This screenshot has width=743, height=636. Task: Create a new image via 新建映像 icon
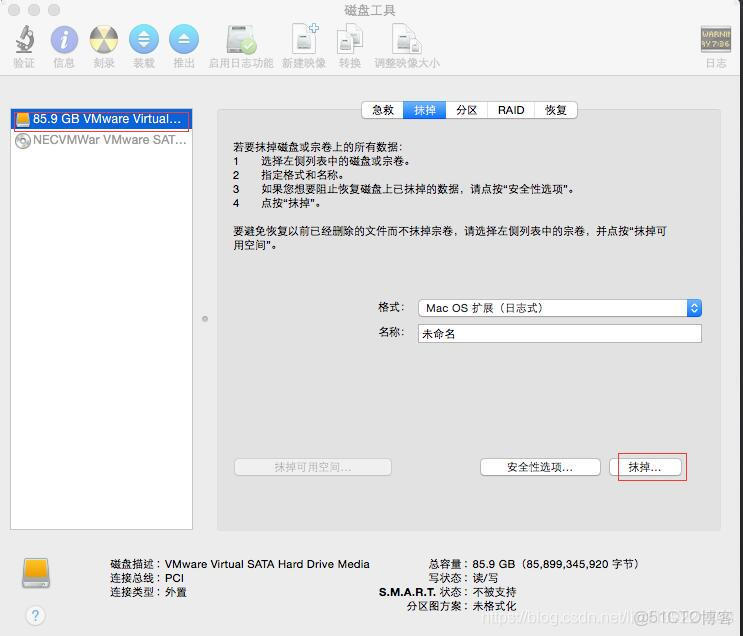click(x=304, y=38)
